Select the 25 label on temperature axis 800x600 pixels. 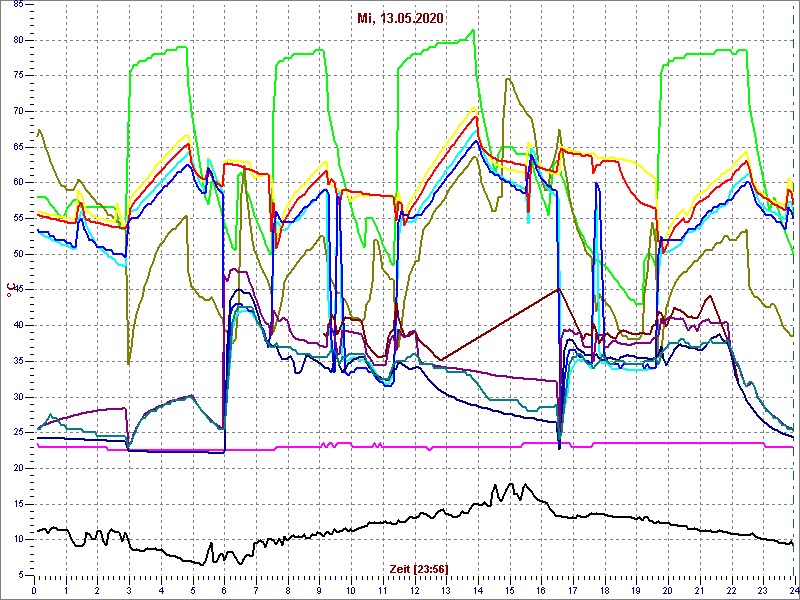17,433
